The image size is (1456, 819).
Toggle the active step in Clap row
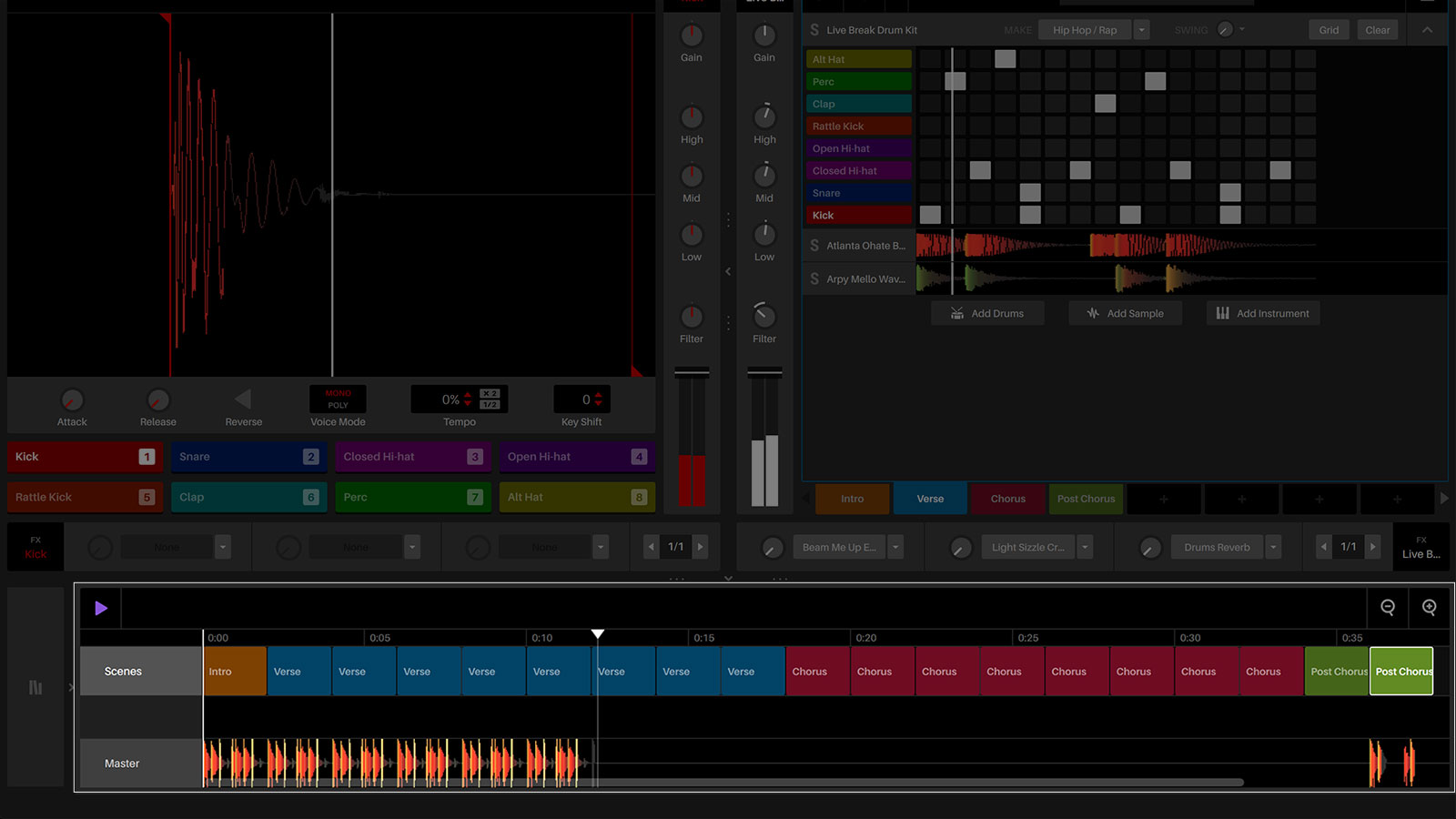point(1105,104)
